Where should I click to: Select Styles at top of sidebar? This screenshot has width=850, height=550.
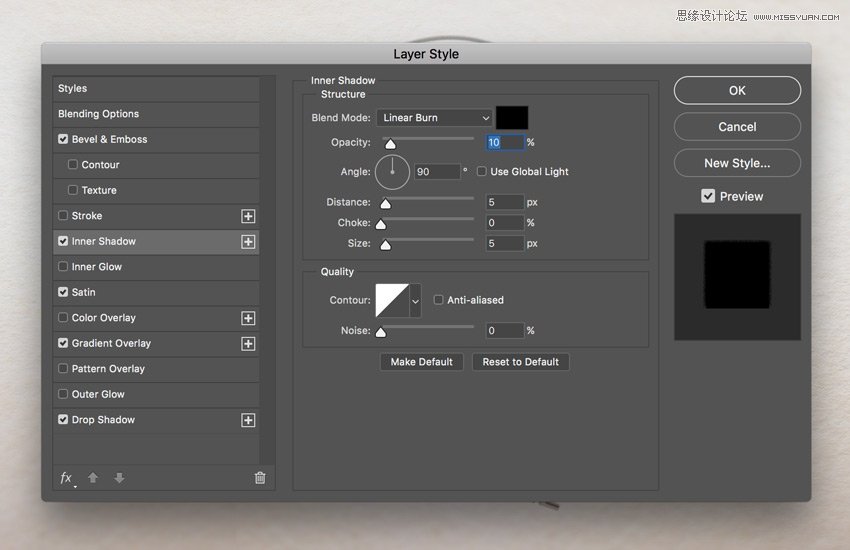click(x=155, y=89)
